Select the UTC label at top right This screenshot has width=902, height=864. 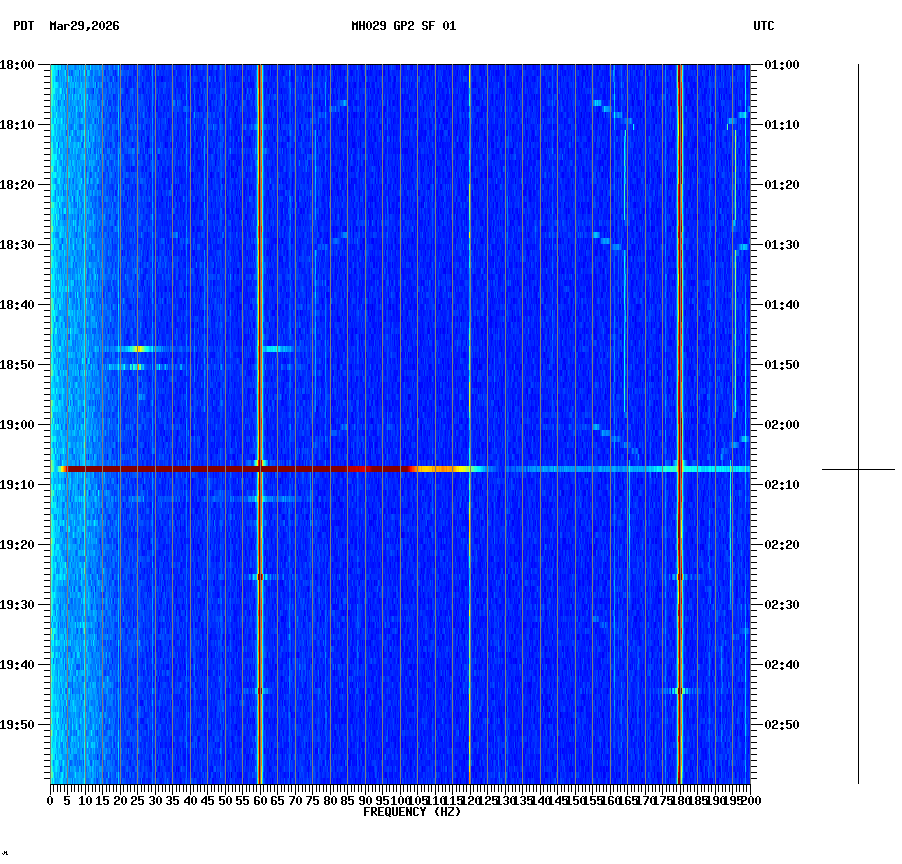tap(764, 27)
